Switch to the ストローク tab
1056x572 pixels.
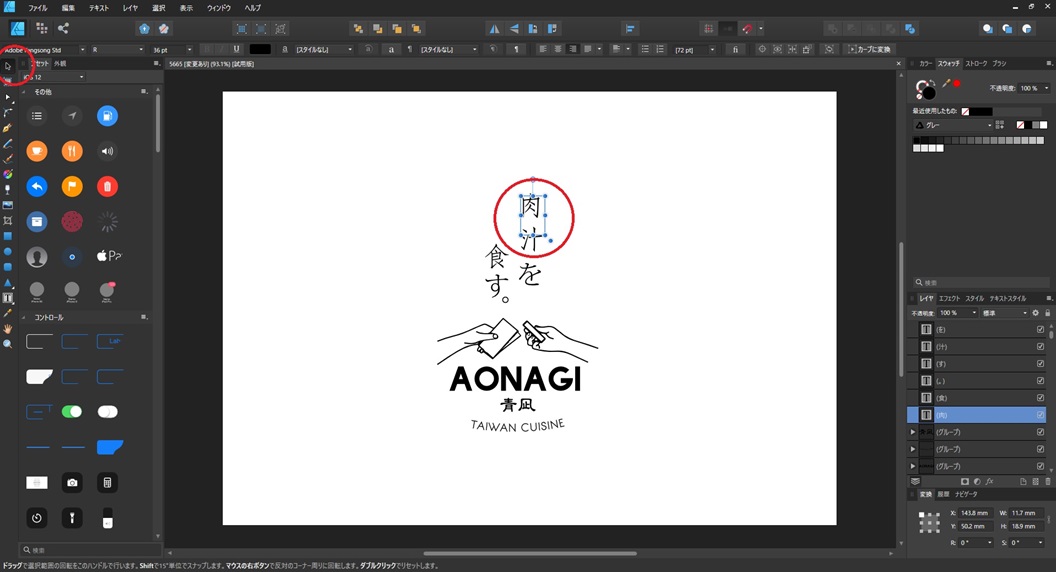click(x=976, y=63)
